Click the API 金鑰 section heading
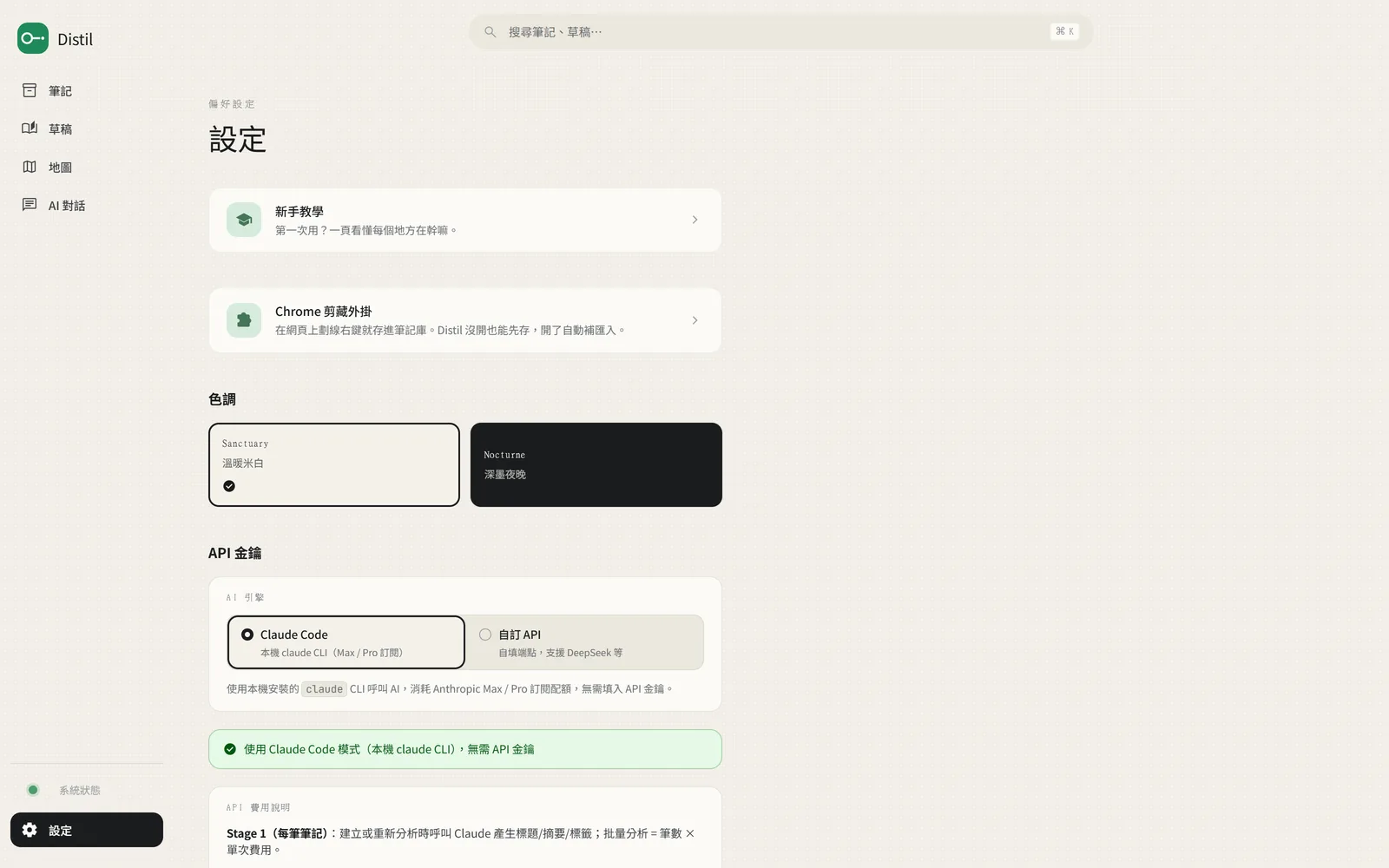Screen dimensions: 1389x868 [234, 553]
